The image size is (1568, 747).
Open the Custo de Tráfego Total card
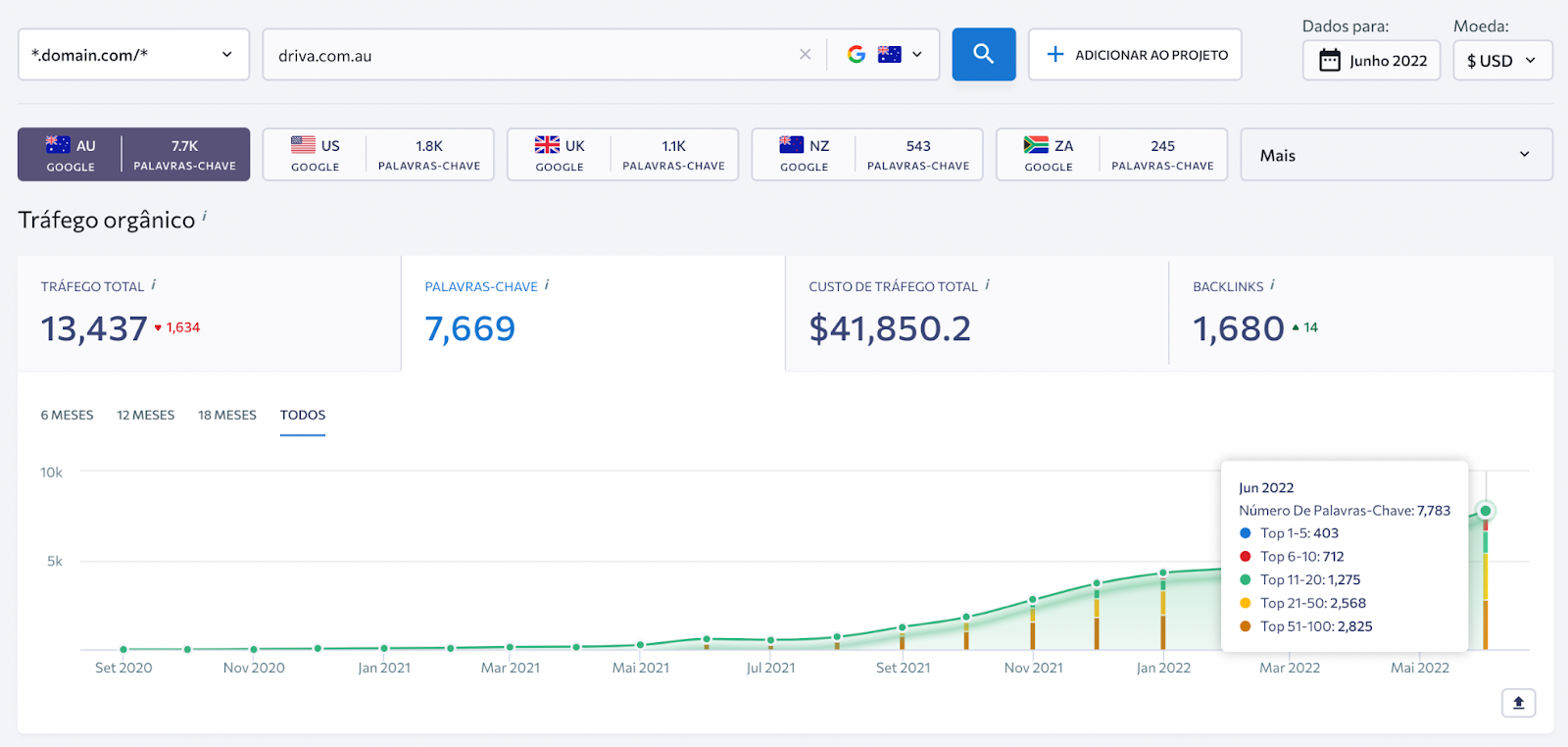[977, 314]
